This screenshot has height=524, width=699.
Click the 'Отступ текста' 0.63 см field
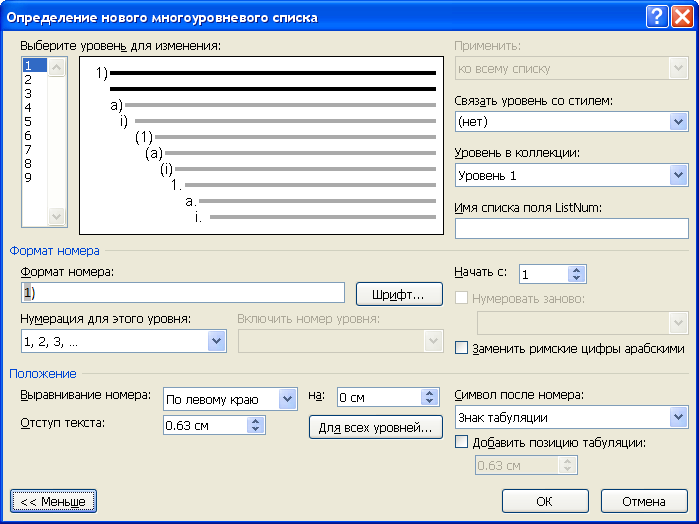[205, 425]
